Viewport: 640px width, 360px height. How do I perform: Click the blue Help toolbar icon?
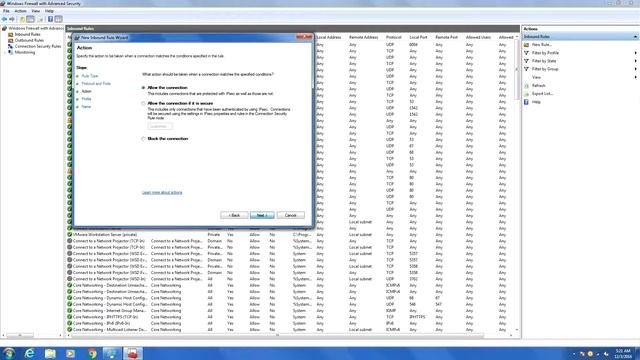pyautogui.click(x=50, y=19)
